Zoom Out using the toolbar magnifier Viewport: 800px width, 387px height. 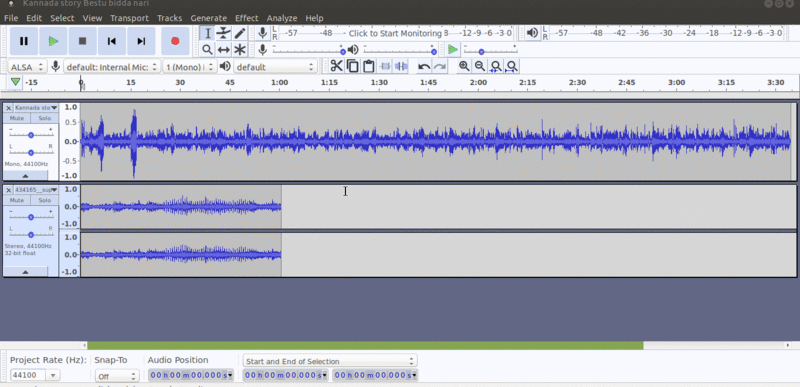480,66
